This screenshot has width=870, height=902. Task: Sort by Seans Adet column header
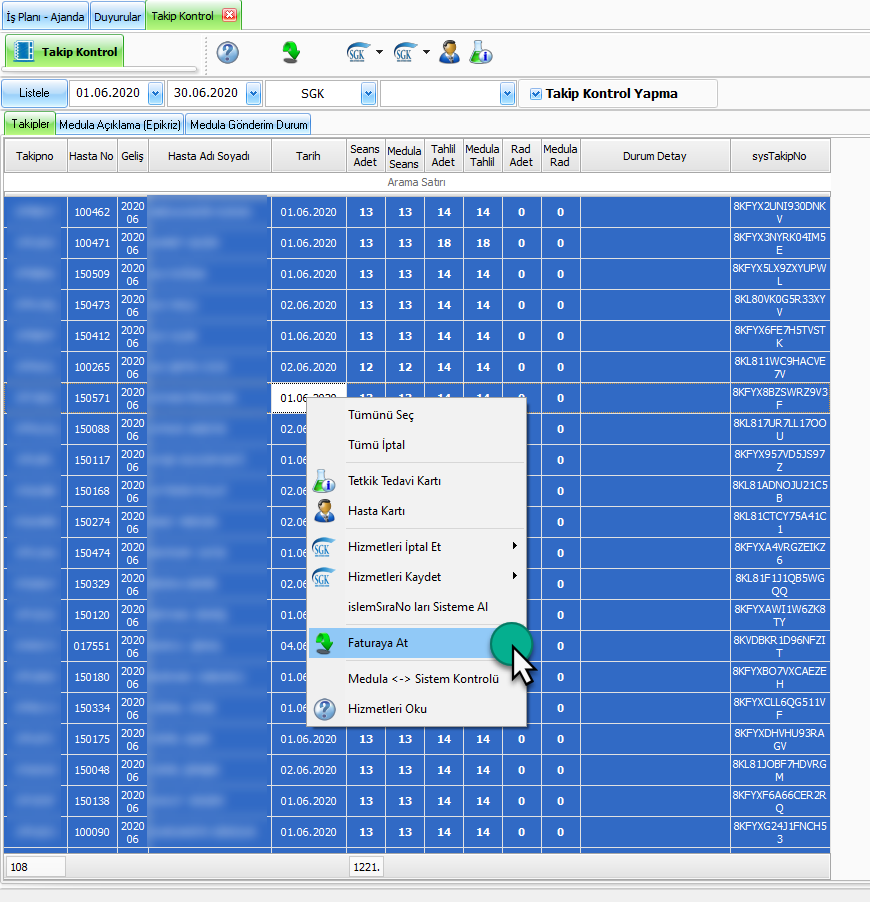coord(365,156)
